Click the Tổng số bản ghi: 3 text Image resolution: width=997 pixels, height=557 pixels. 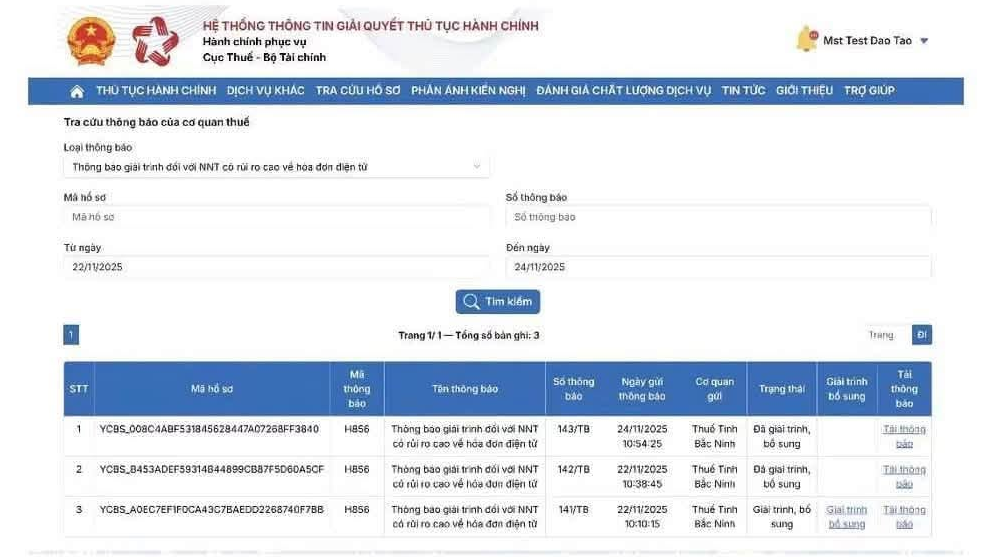click(x=497, y=335)
